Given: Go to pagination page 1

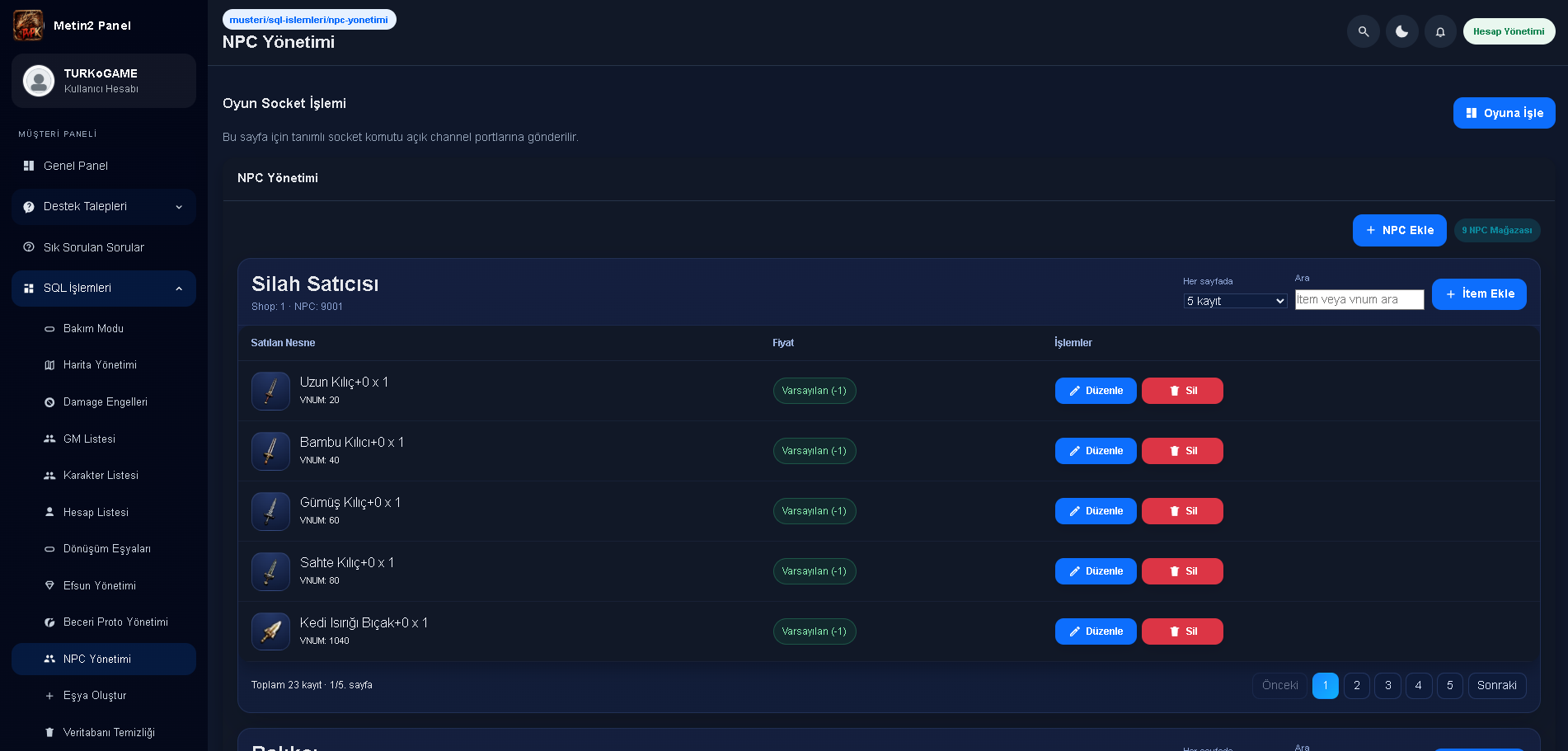Looking at the screenshot, I should click(1326, 686).
